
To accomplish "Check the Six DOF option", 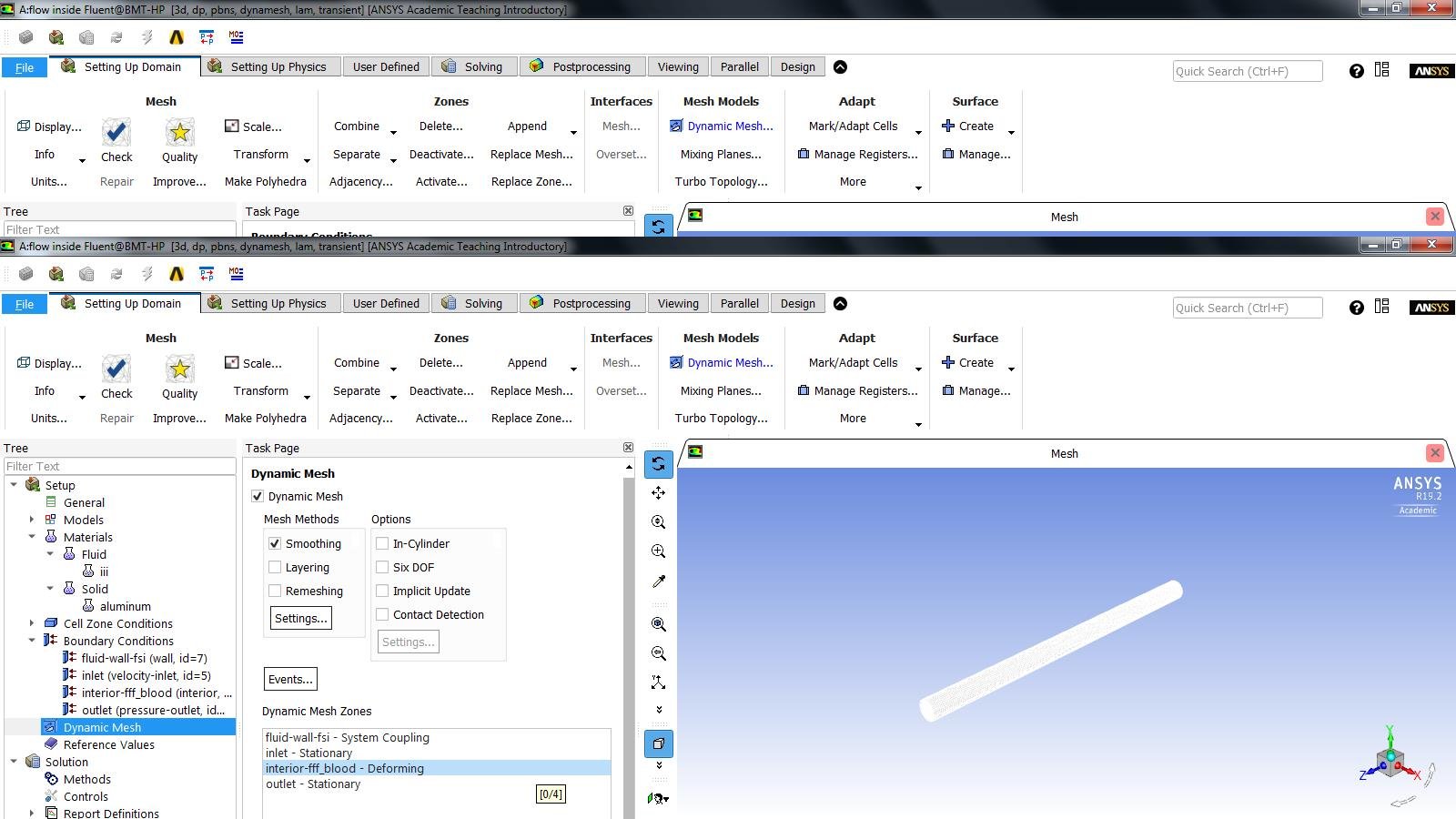I will [x=382, y=567].
